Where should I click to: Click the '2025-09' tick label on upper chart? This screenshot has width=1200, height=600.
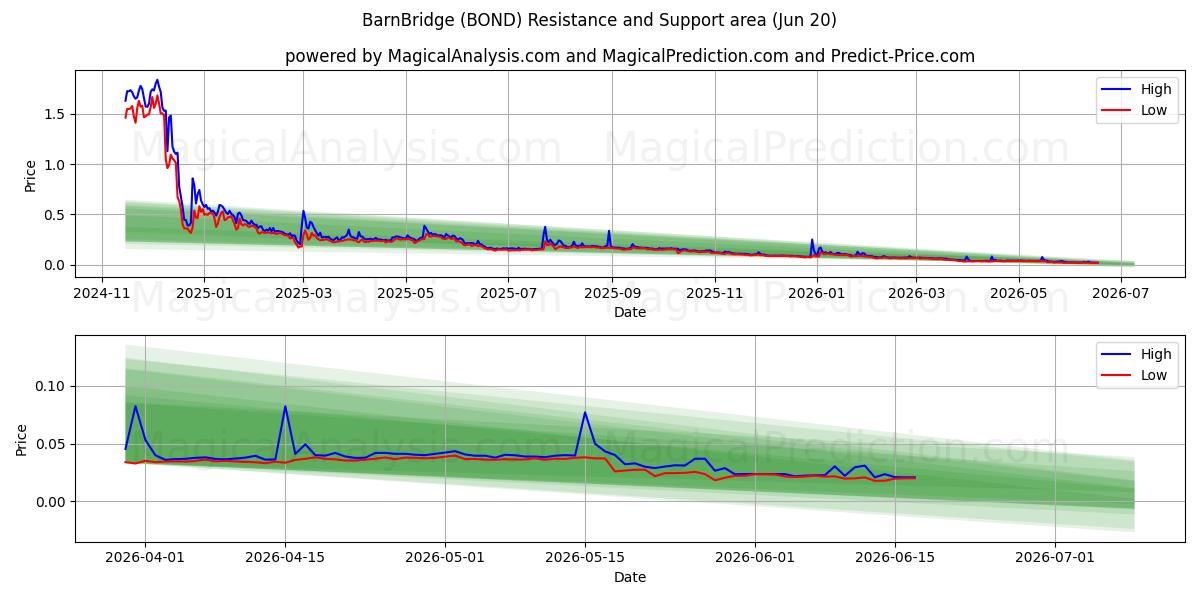click(612, 293)
